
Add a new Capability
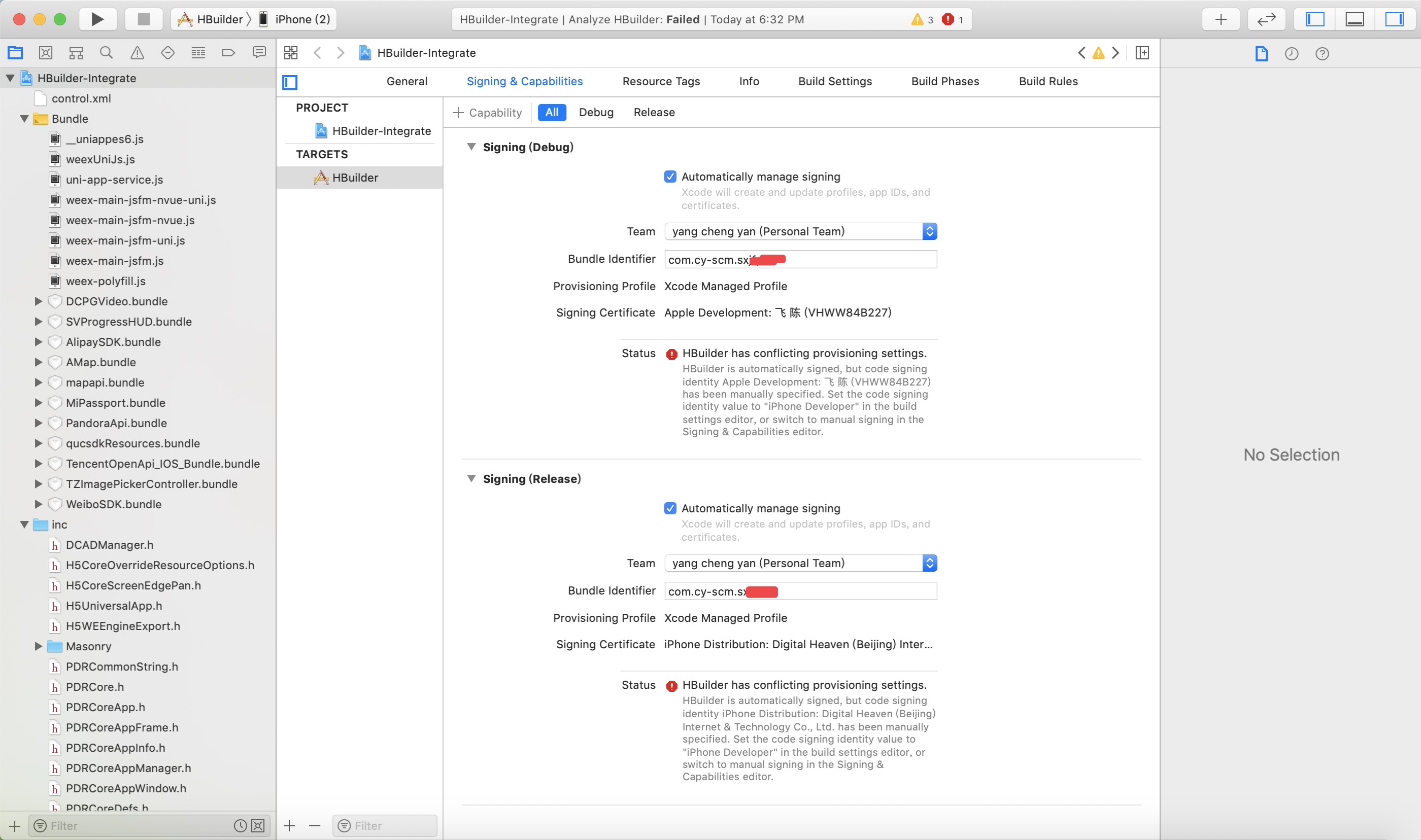487,113
